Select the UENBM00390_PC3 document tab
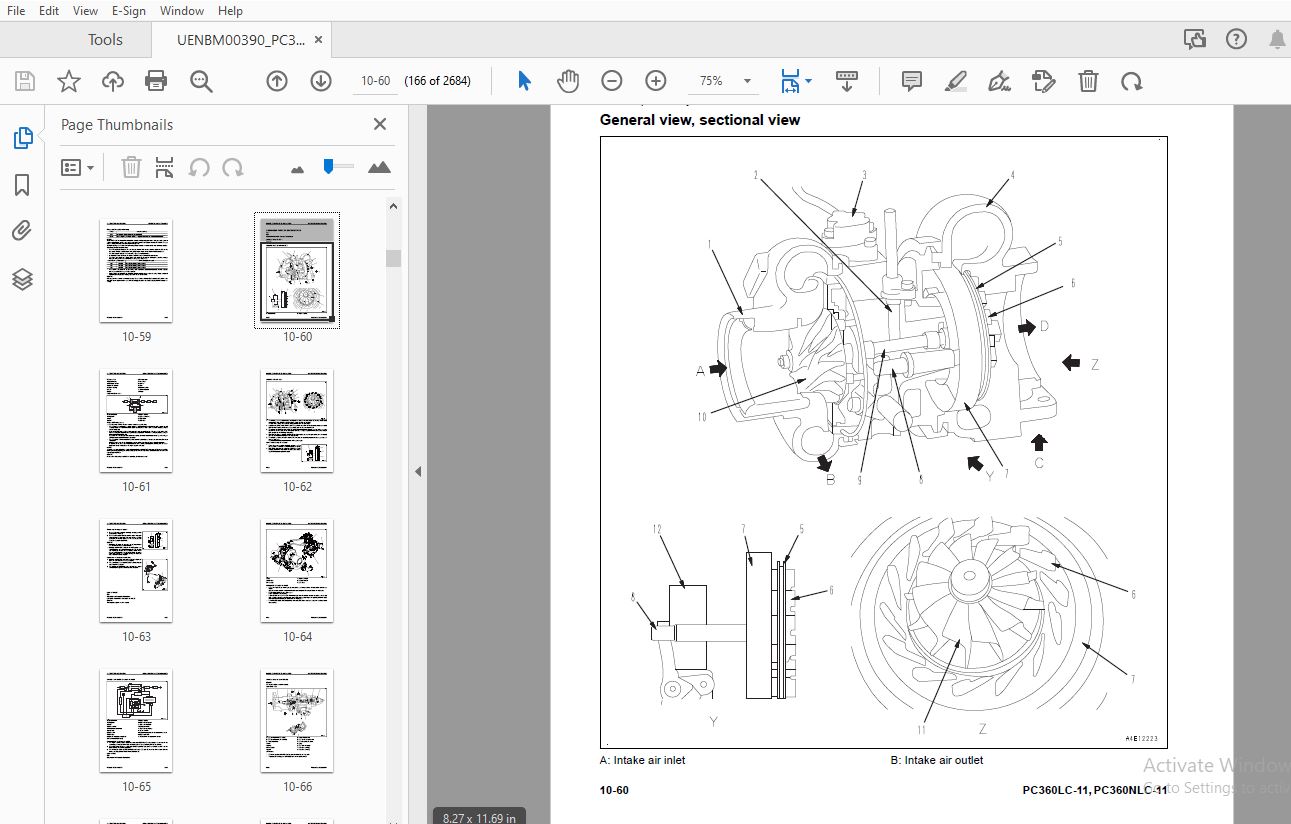The width and height of the screenshot is (1291, 824). tap(241, 40)
